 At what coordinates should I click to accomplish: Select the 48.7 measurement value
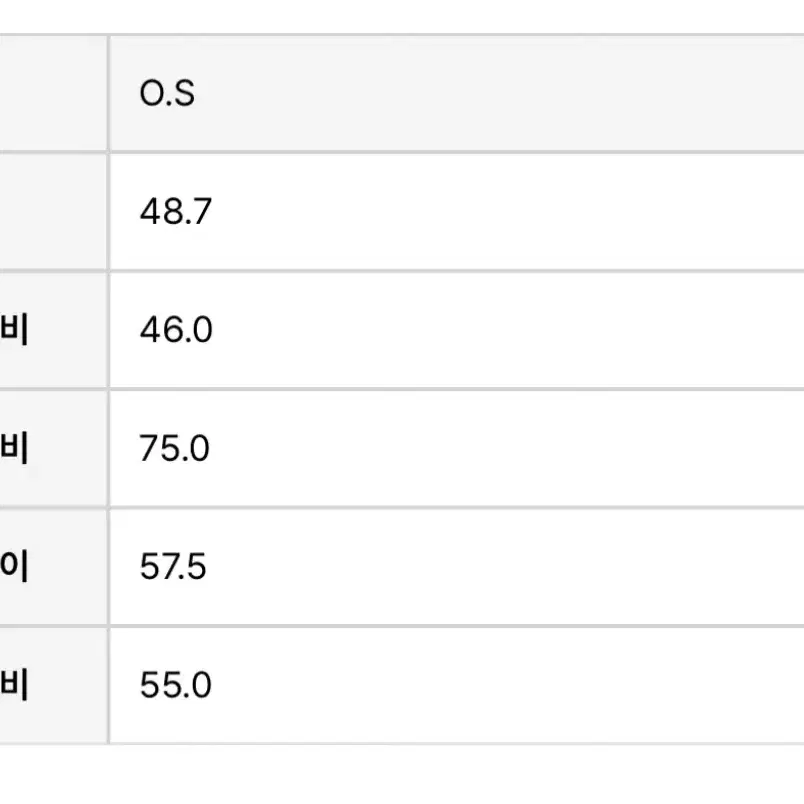click(175, 211)
